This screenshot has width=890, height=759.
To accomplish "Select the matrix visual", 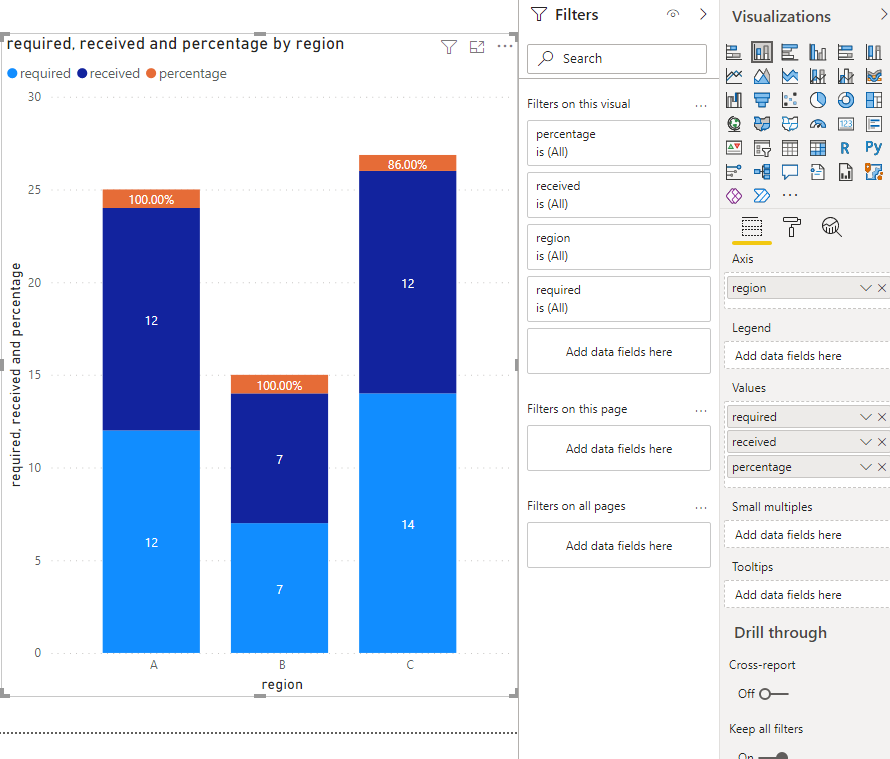I will [x=817, y=148].
